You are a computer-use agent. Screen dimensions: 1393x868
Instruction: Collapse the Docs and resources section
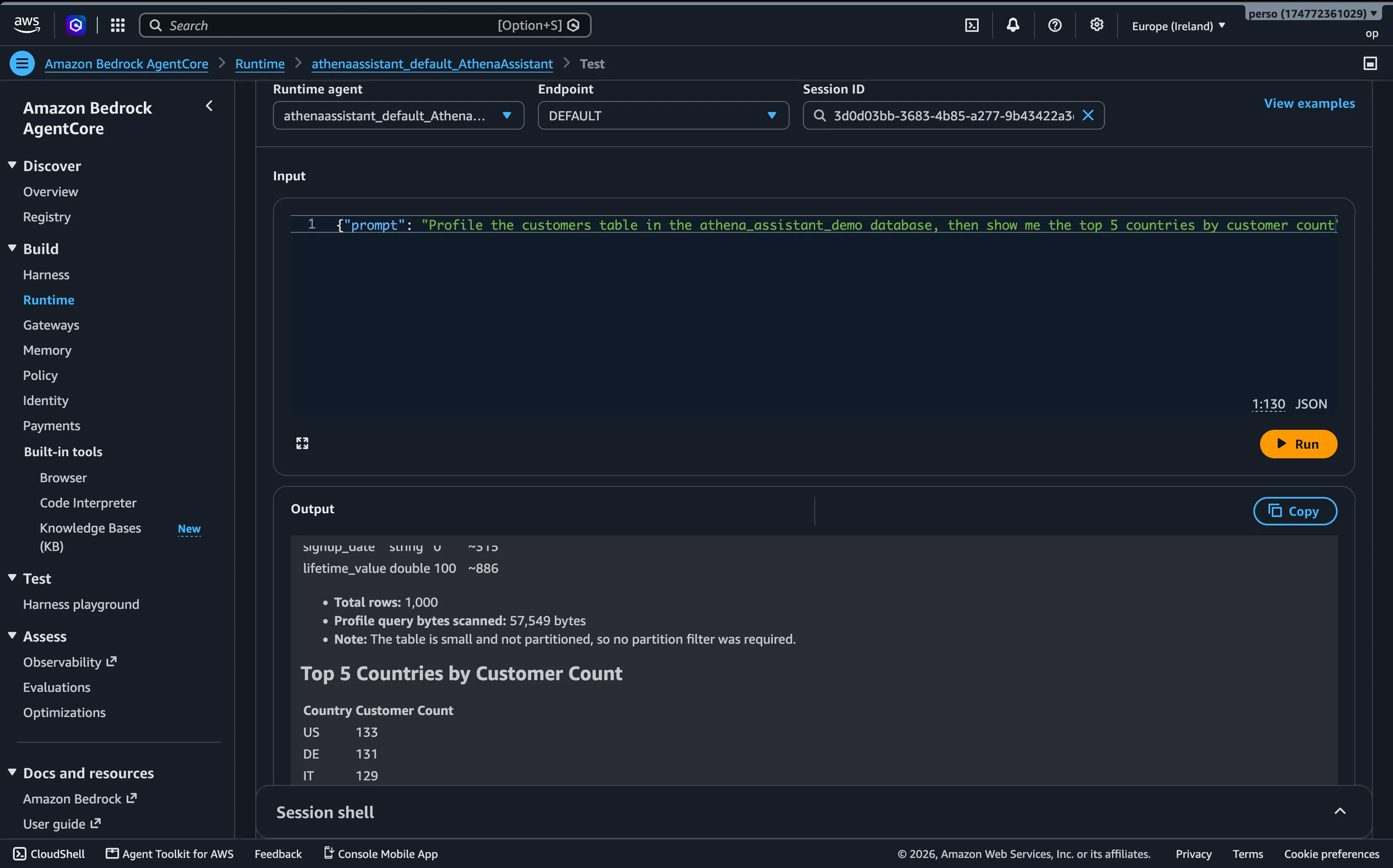pyautogui.click(x=12, y=772)
